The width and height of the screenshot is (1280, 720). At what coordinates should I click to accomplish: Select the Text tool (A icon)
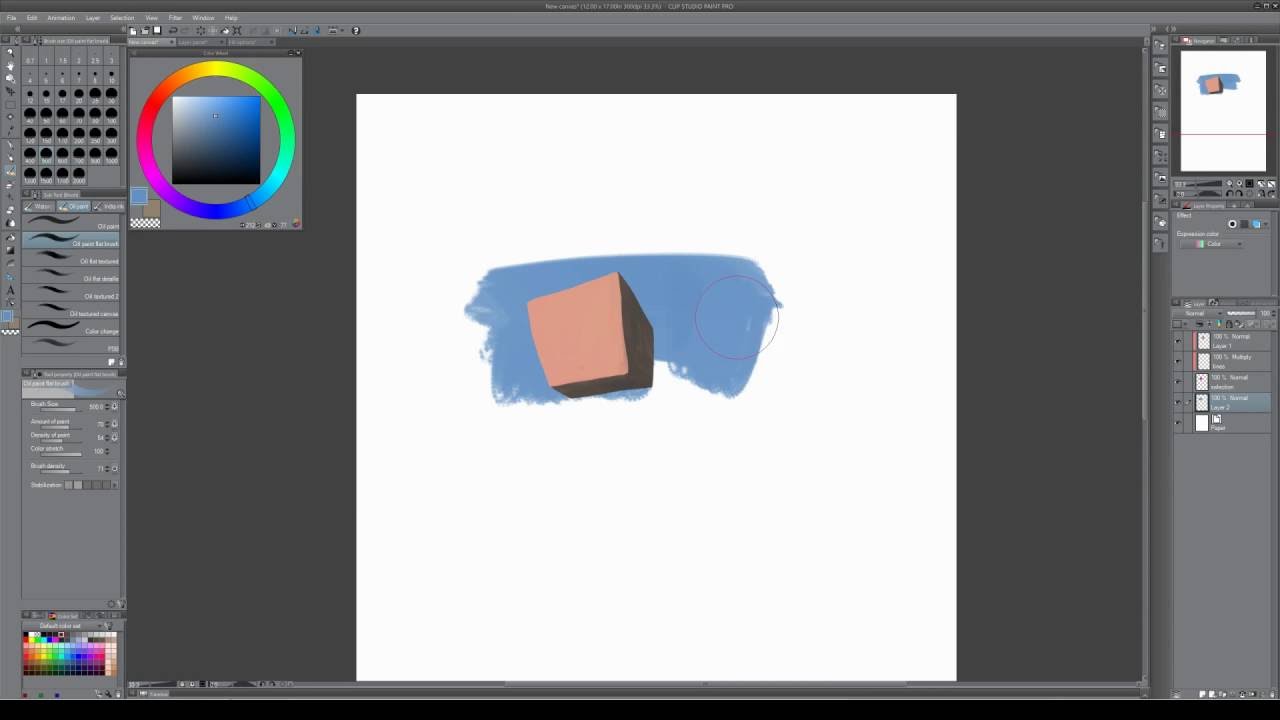click(11, 290)
